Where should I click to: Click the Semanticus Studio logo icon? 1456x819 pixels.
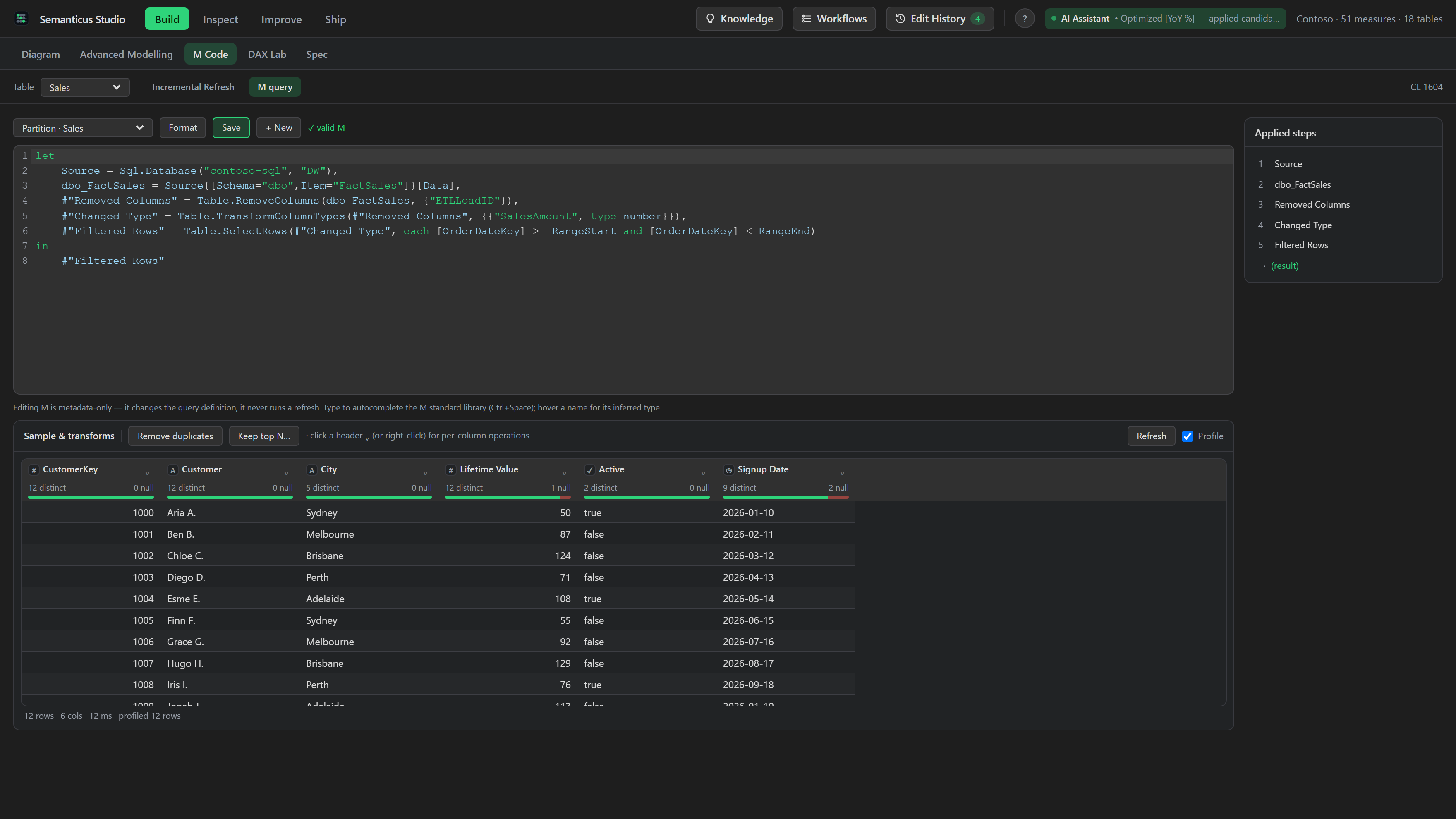[22, 19]
